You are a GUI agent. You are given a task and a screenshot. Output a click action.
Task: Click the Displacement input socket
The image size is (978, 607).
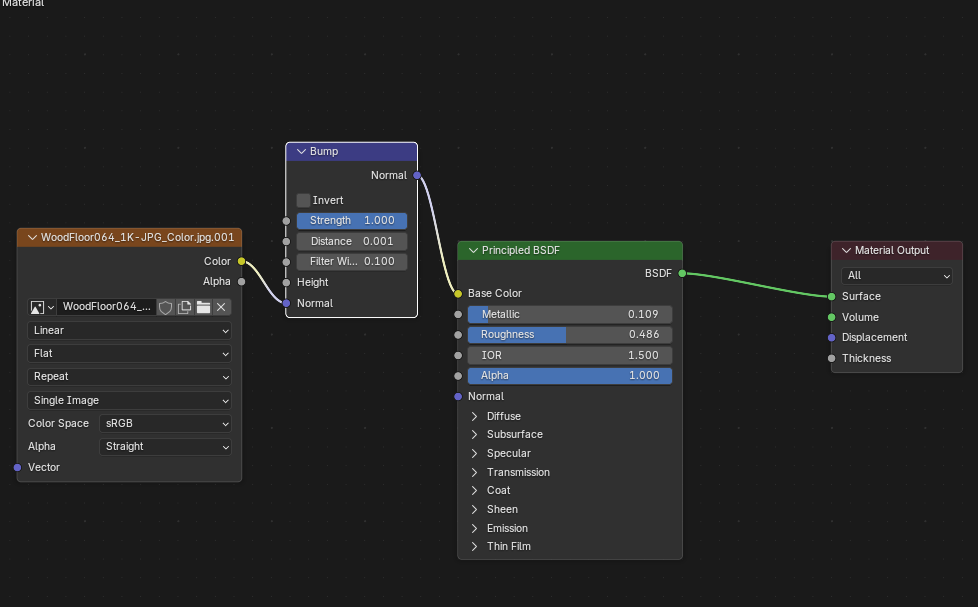tap(831, 337)
